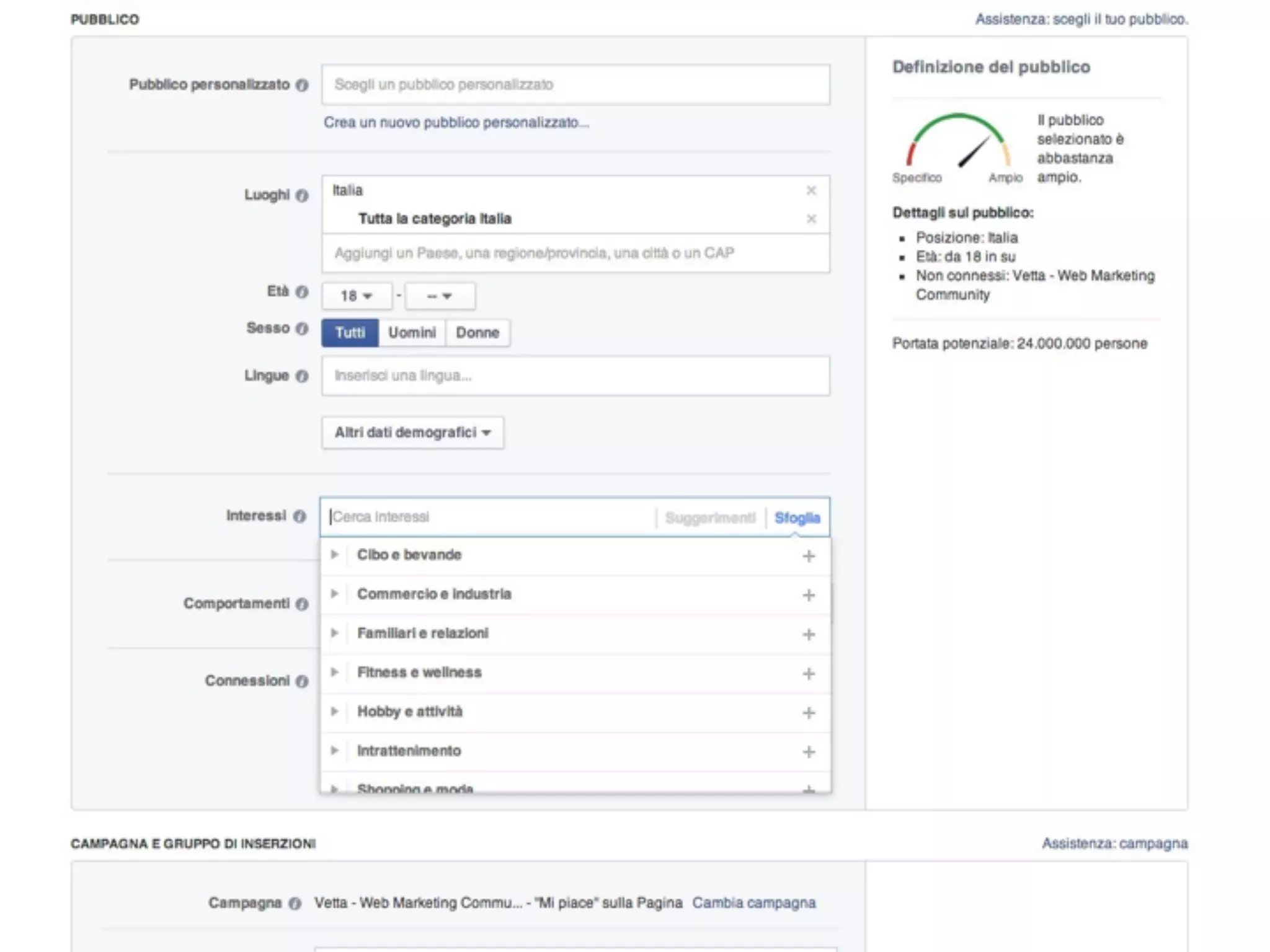Open minimum age 18 dropdown

point(356,296)
